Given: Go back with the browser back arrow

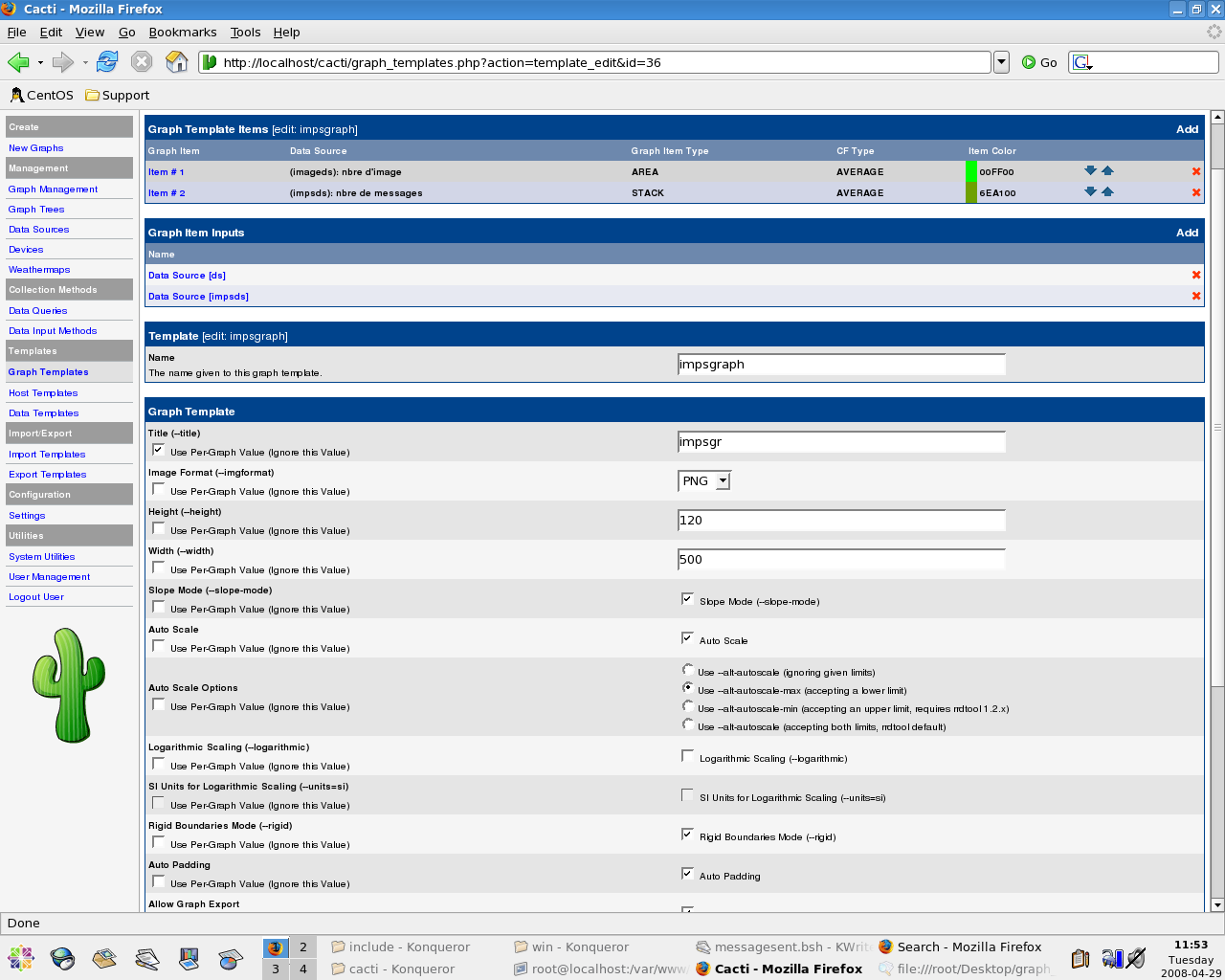Looking at the screenshot, I should coord(18,62).
